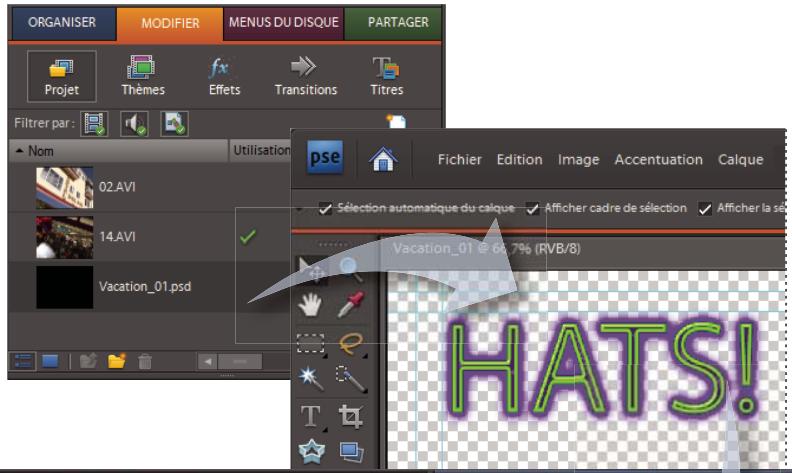Switch the project panel to list view

(x=23, y=361)
